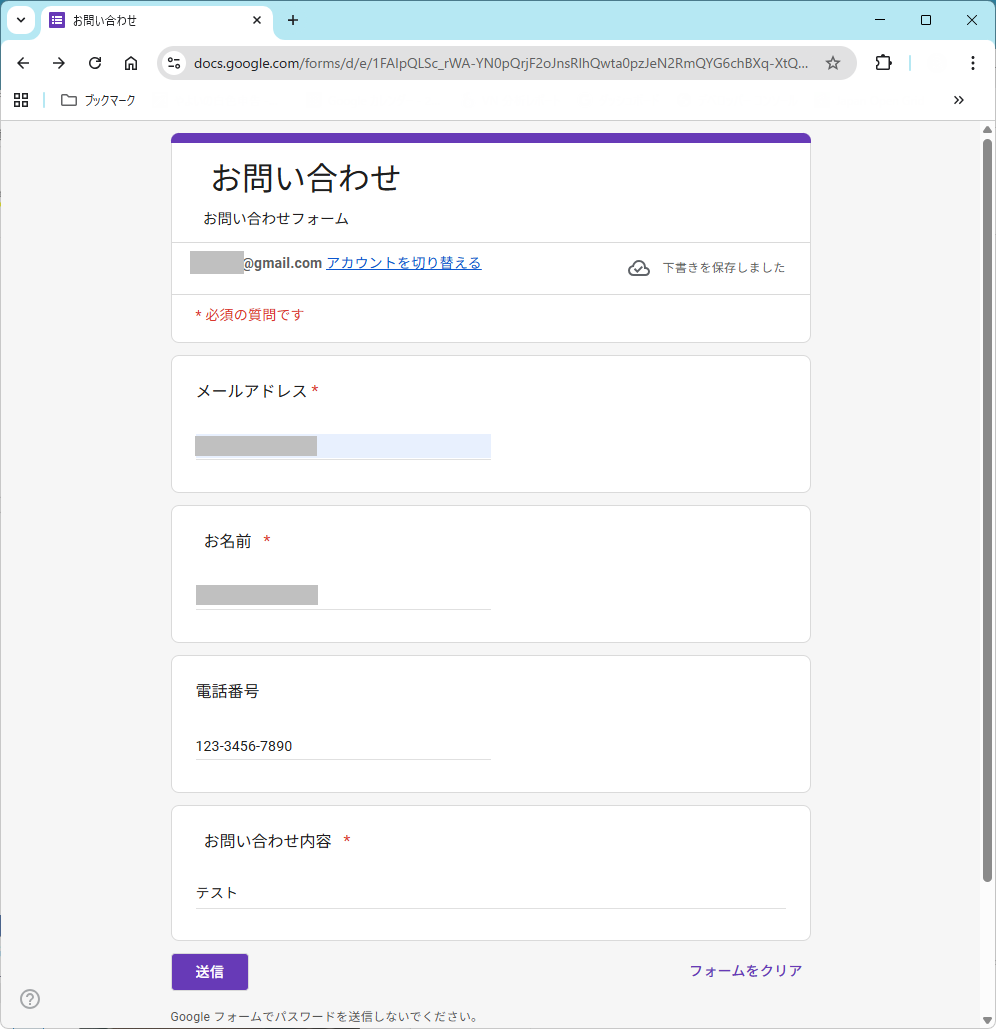This screenshot has width=996, height=1029.
Task: Click the back navigation arrow
Action: point(23,63)
